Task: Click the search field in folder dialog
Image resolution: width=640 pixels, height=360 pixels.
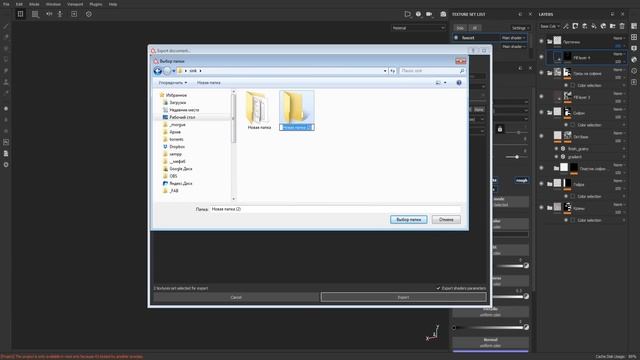Action: point(432,71)
